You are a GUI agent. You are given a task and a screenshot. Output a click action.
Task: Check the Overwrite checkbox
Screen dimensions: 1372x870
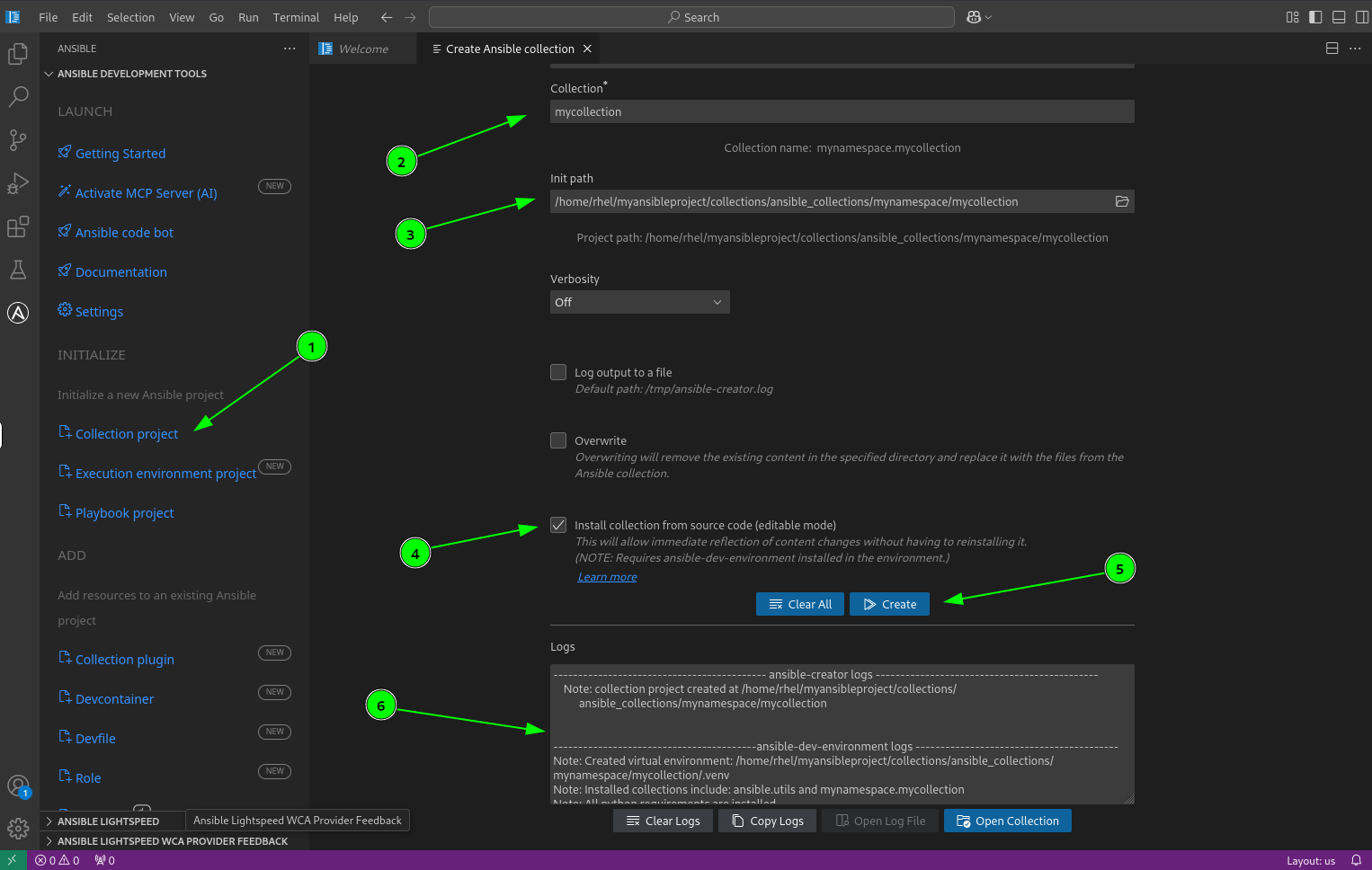click(x=558, y=440)
